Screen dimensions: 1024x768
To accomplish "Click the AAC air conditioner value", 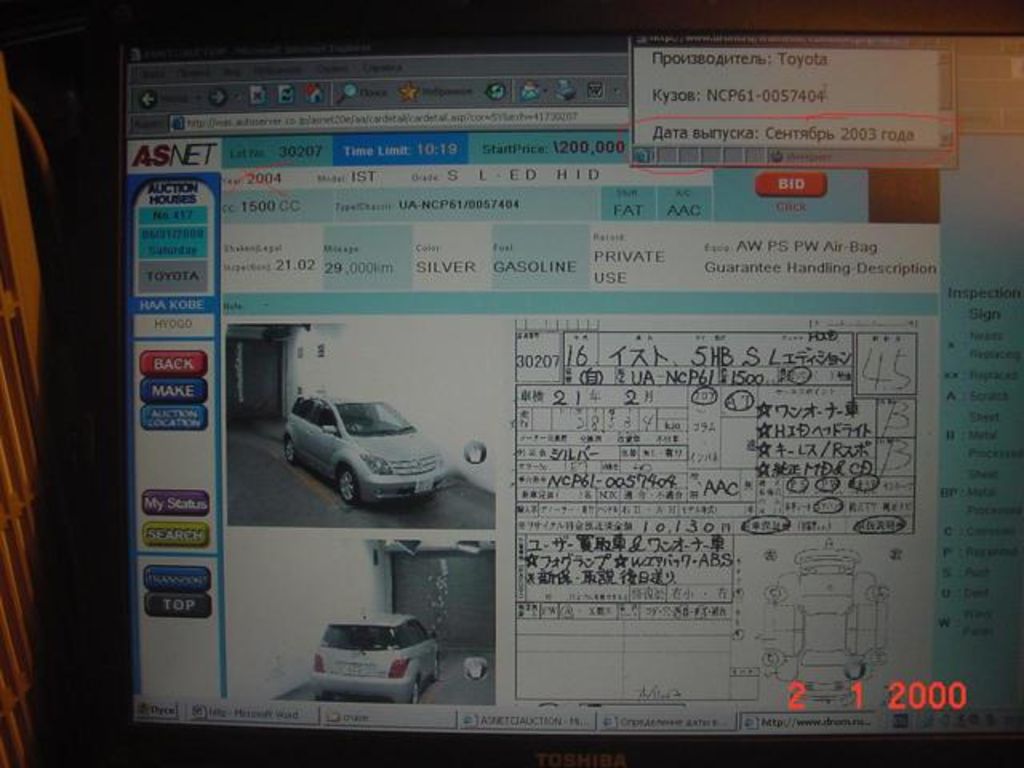I will 684,210.
